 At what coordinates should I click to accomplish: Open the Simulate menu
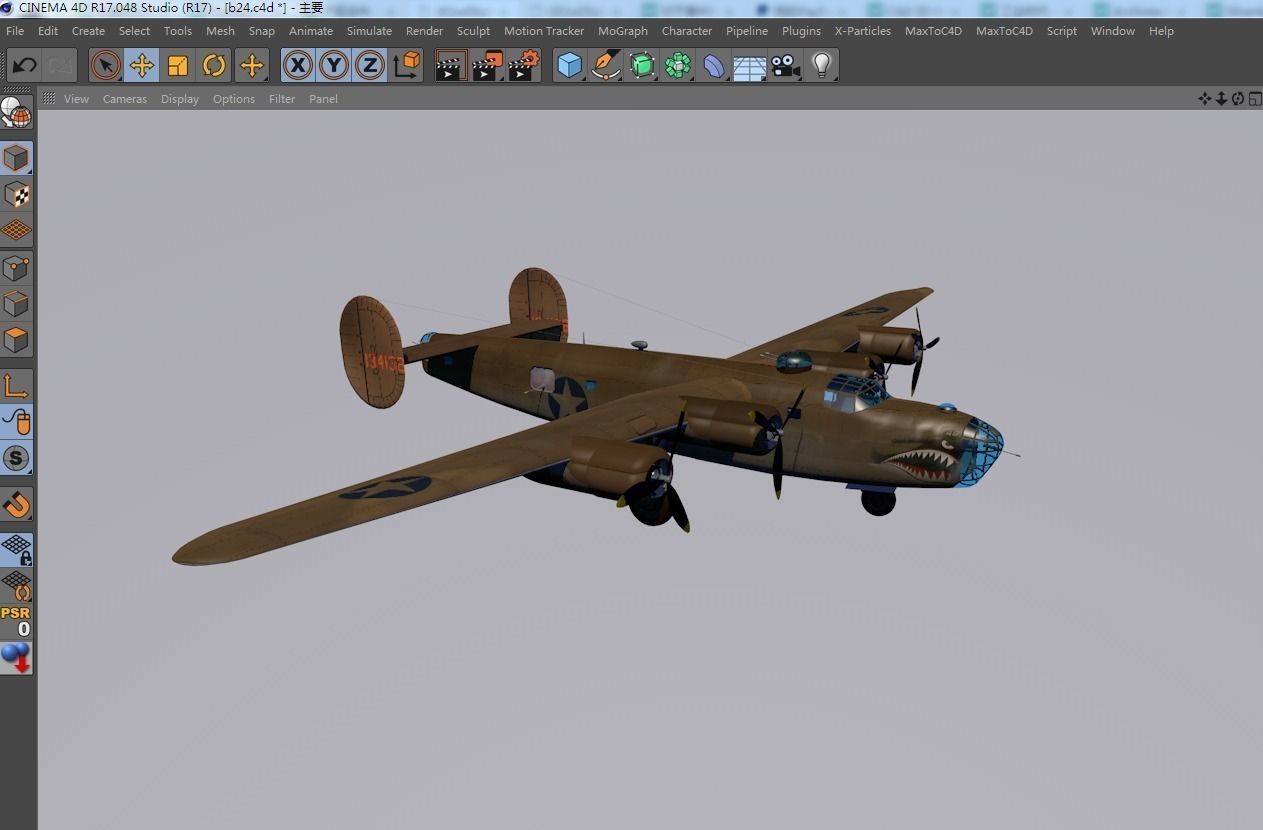click(369, 31)
